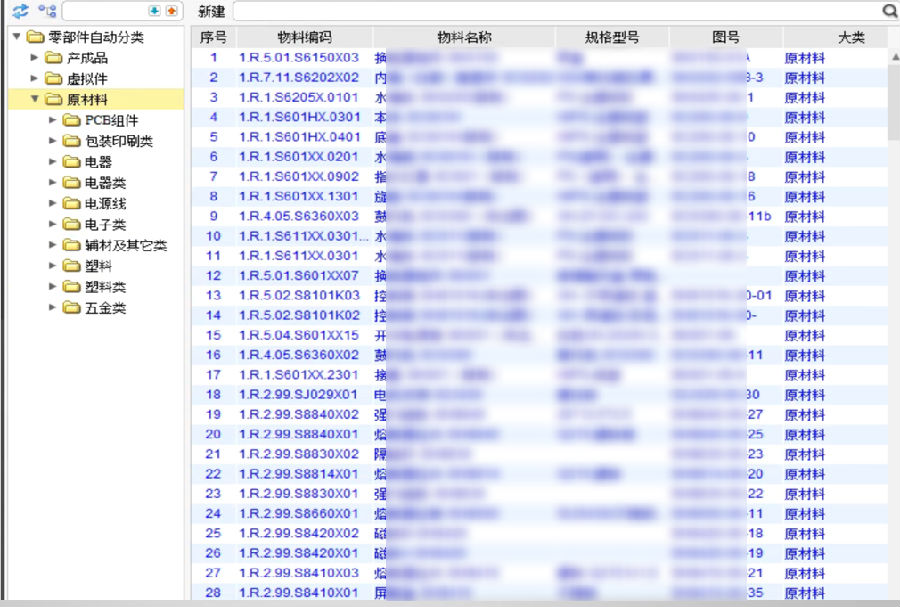Collapse the 原材料 tree node
Image resolution: width=900 pixels, height=607 pixels.
click(35, 99)
